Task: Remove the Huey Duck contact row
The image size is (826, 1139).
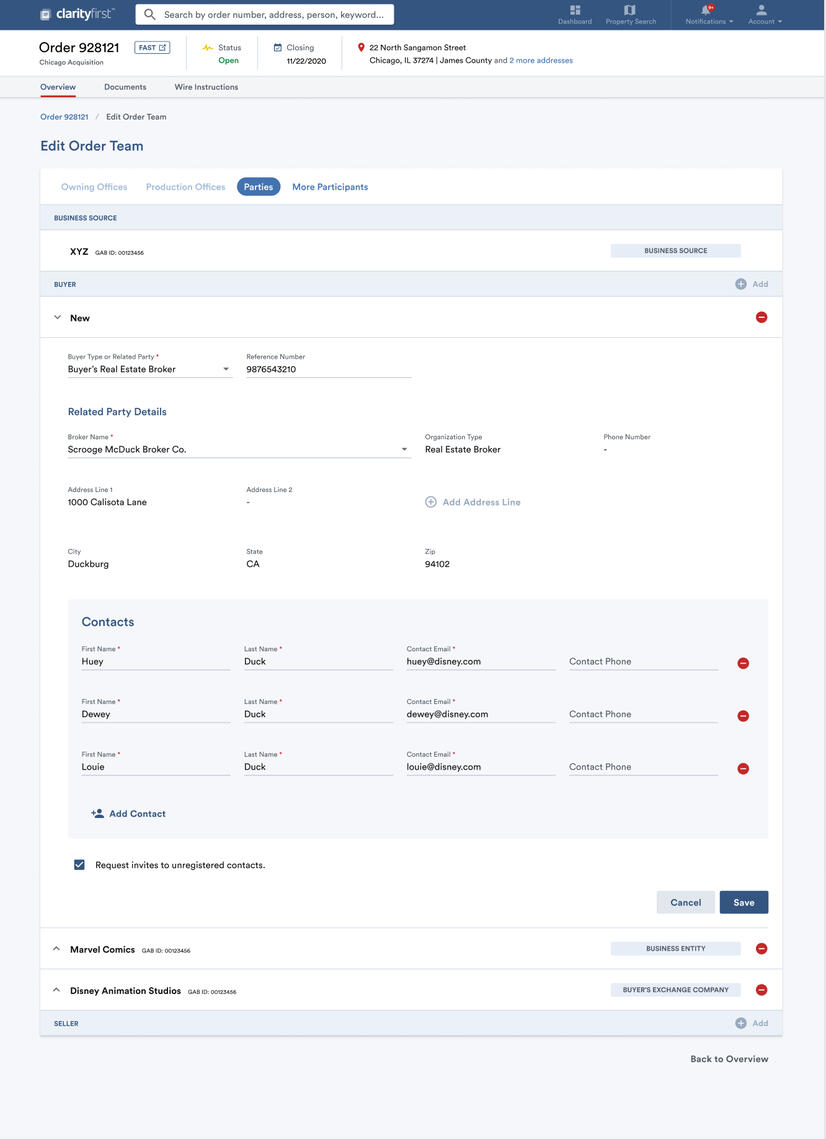Action: [x=743, y=663]
